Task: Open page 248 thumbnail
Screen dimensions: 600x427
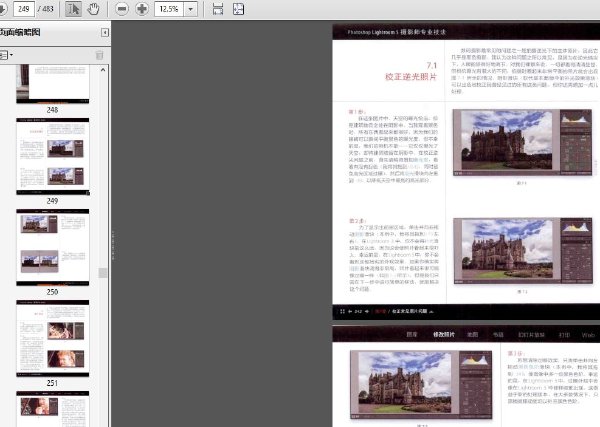Action: point(53,84)
